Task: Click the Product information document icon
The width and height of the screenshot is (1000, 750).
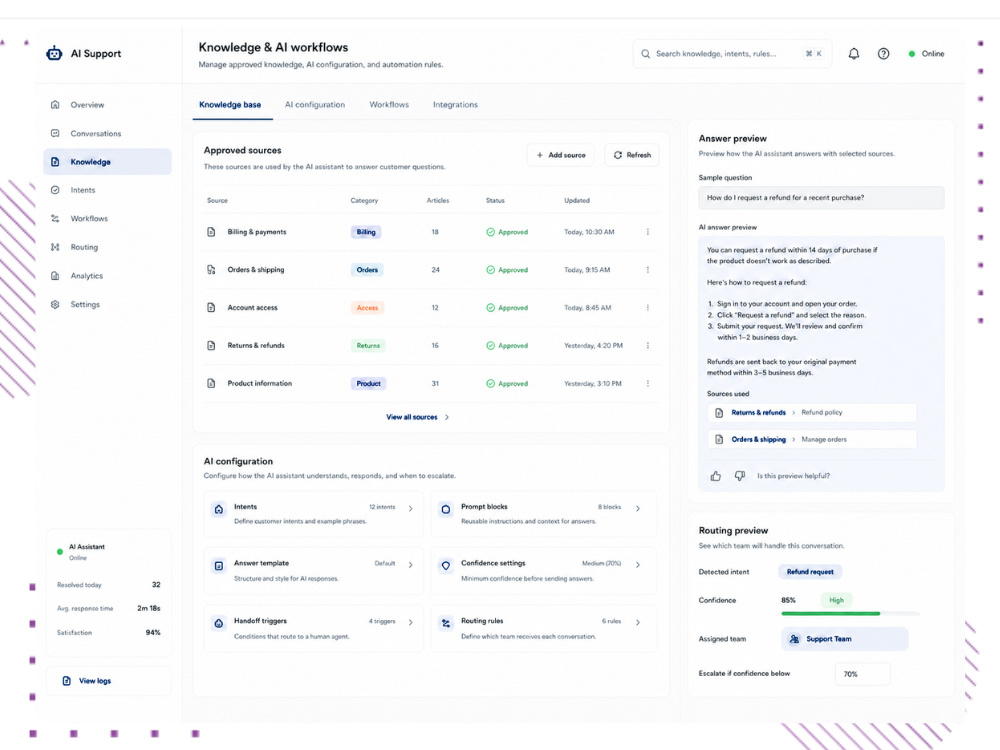Action: (x=211, y=383)
